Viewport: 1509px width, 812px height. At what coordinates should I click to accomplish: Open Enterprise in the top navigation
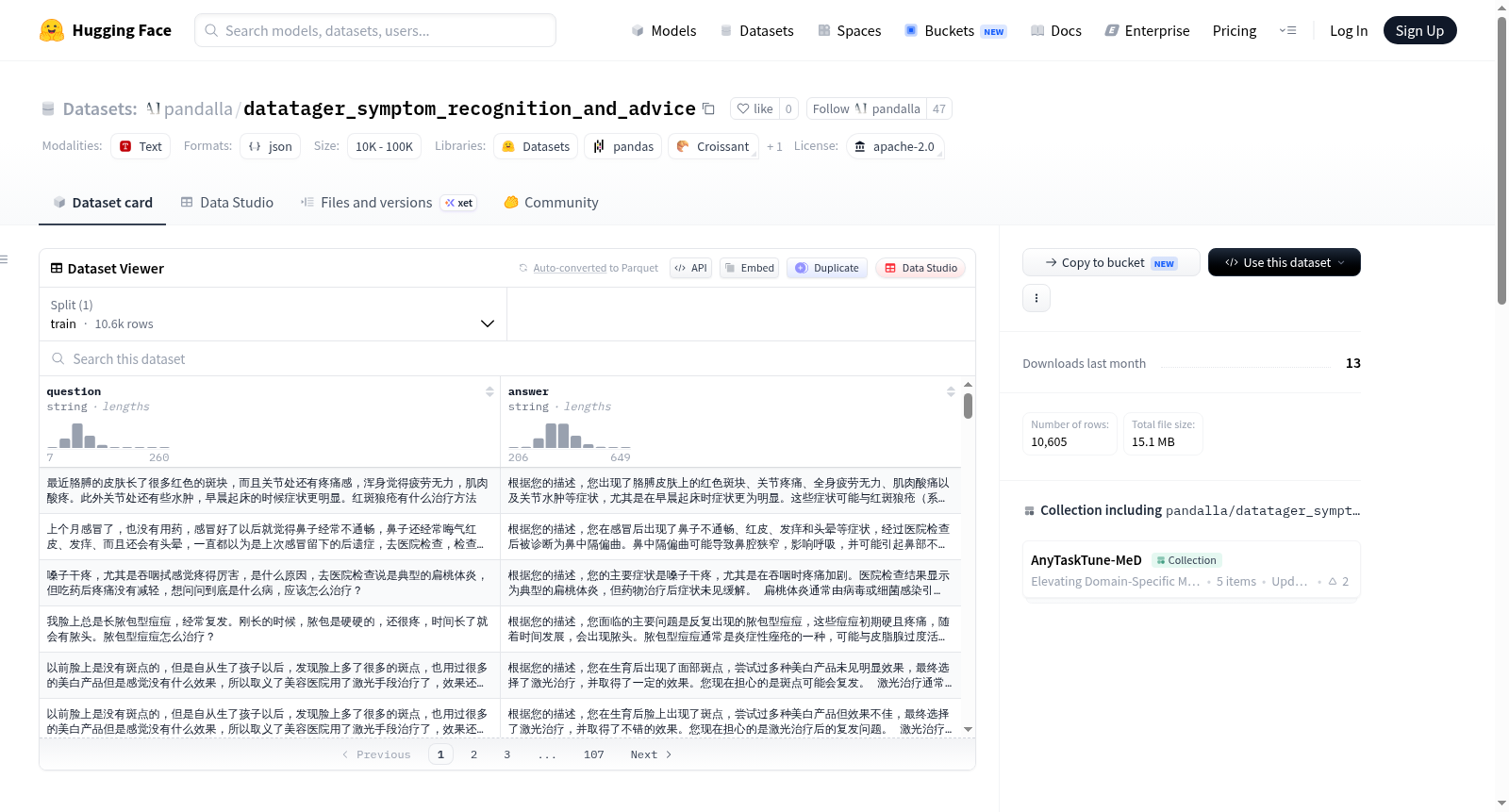point(1147,30)
